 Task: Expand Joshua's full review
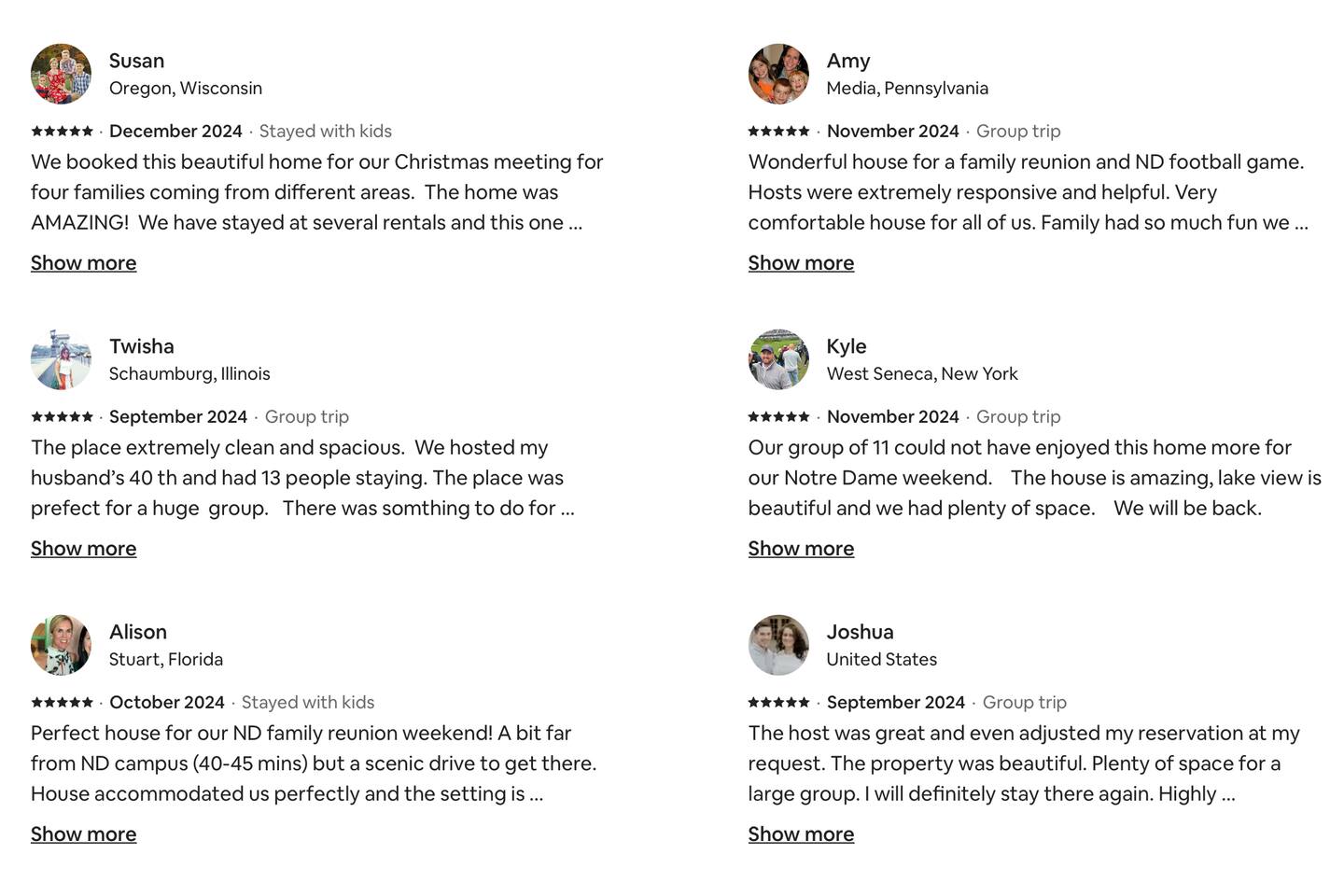point(801,834)
